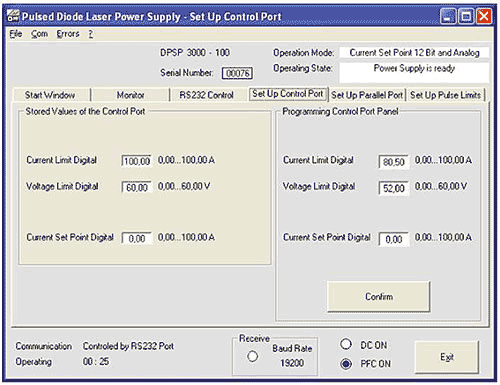Open the File menu
The image size is (500, 385).
16,34
